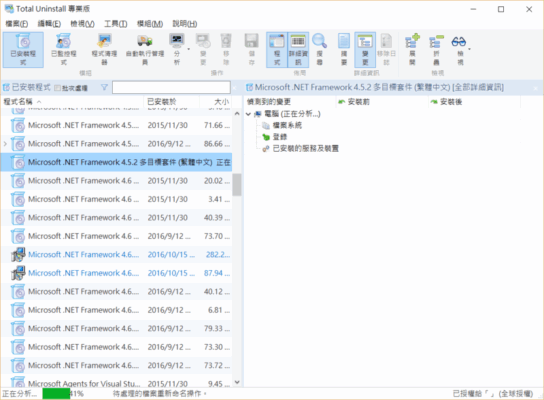Select the 檔案系統 tree item
The image size is (544, 400).
pyautogui.click(x=287, y=125)
